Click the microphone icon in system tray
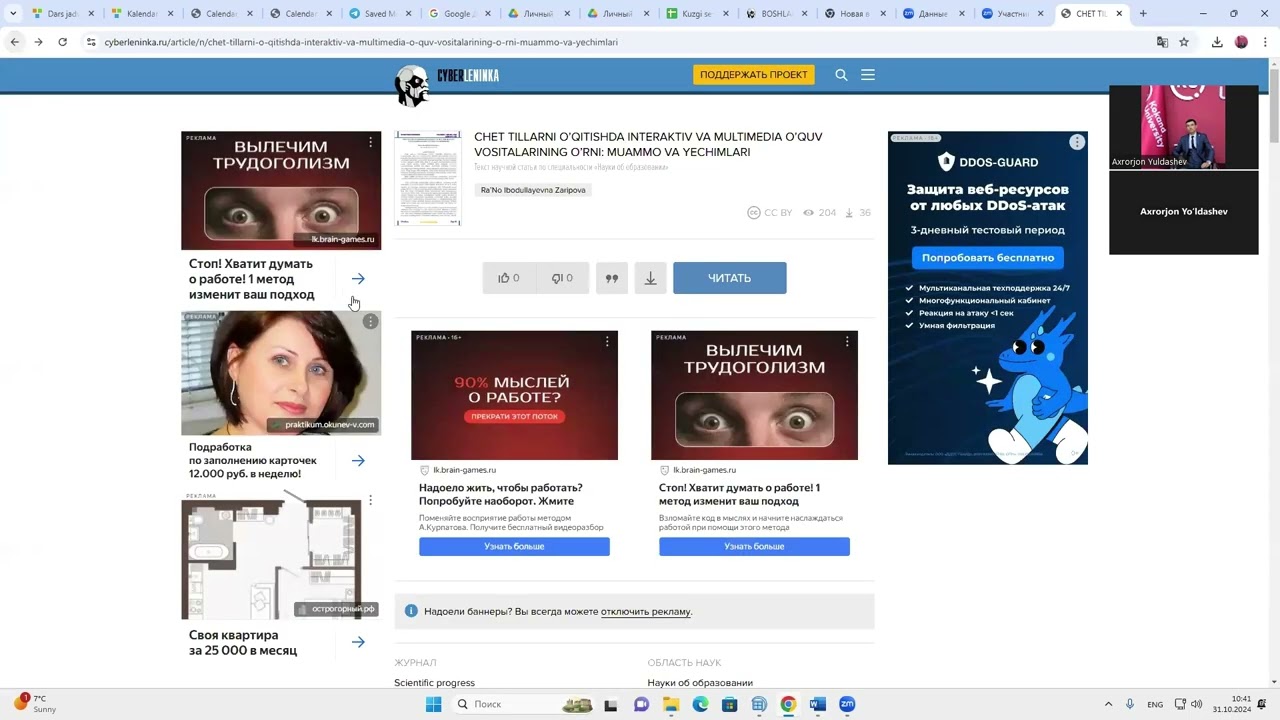This screenshot has width=1280, height=720. [x=1130, y=704]
